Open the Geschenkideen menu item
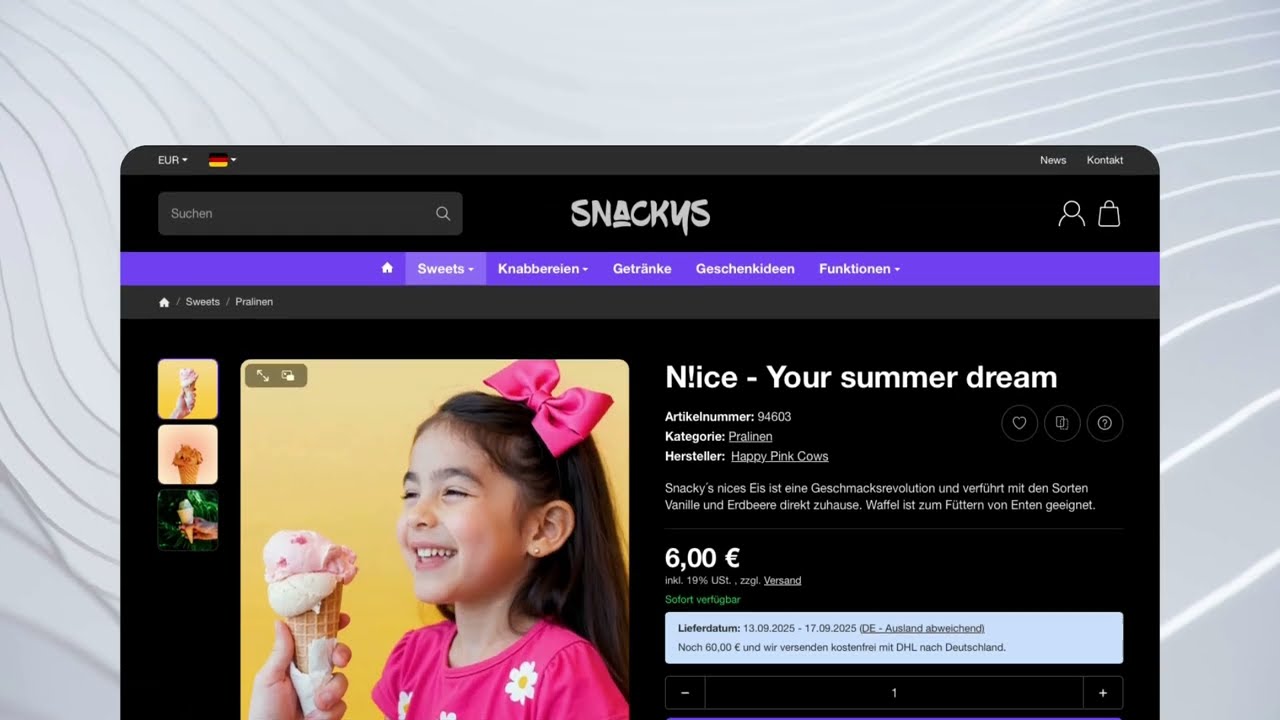Image resolution: width=1280 pixels, height=720 pixels. [745, 268]
